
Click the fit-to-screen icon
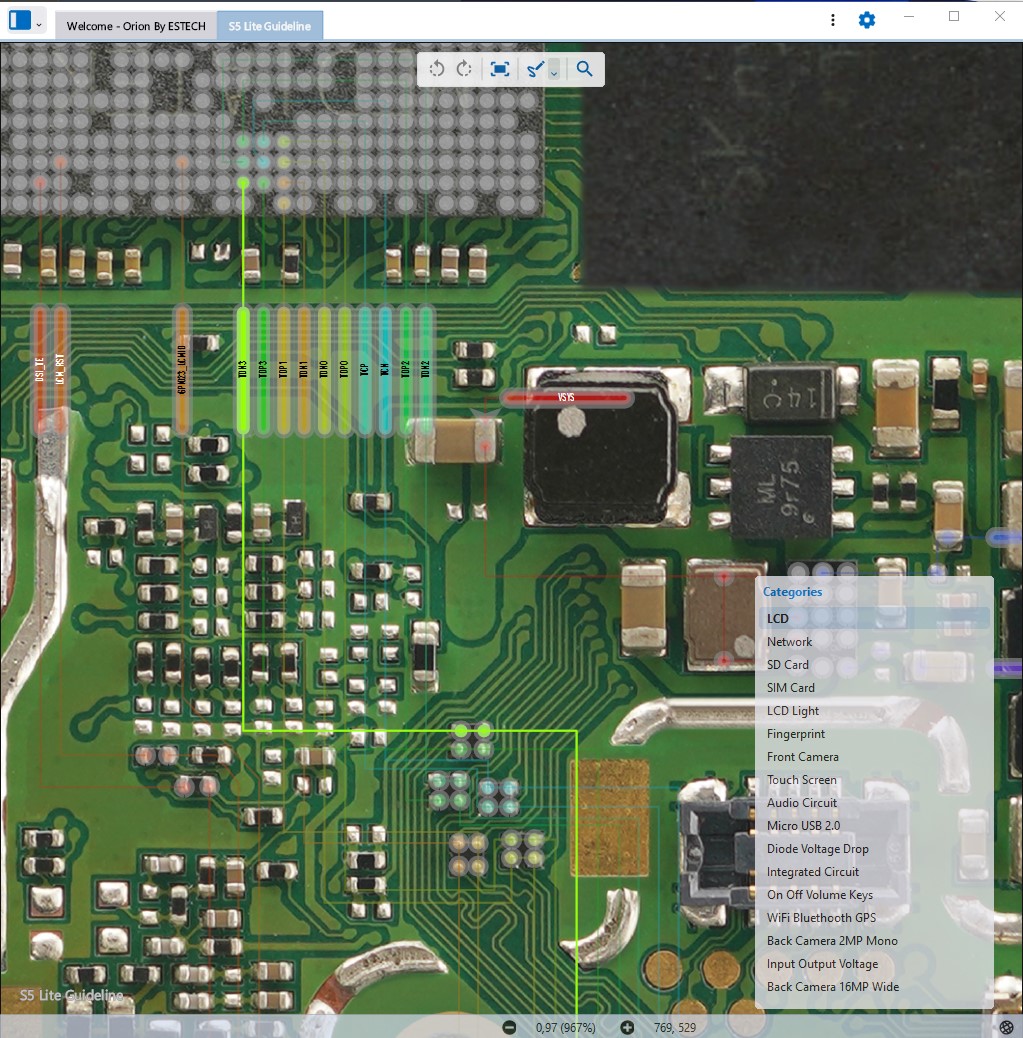tap(500, 69)
